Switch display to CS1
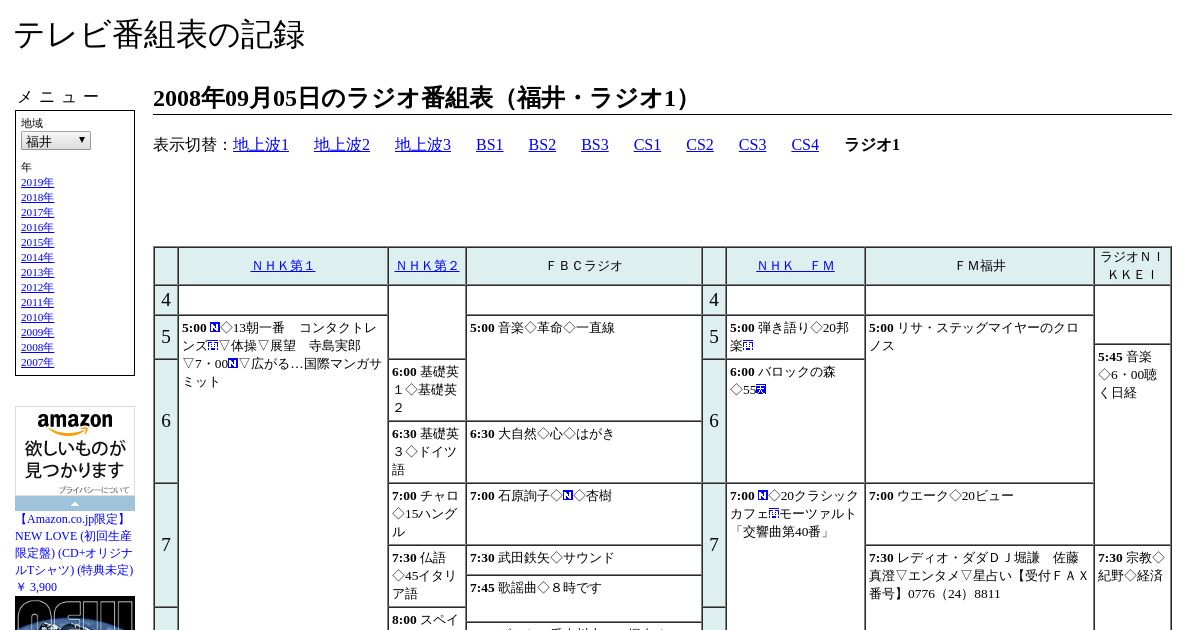Image resolution: width=1200 pixels, height=630 pixels. point(647,145)
